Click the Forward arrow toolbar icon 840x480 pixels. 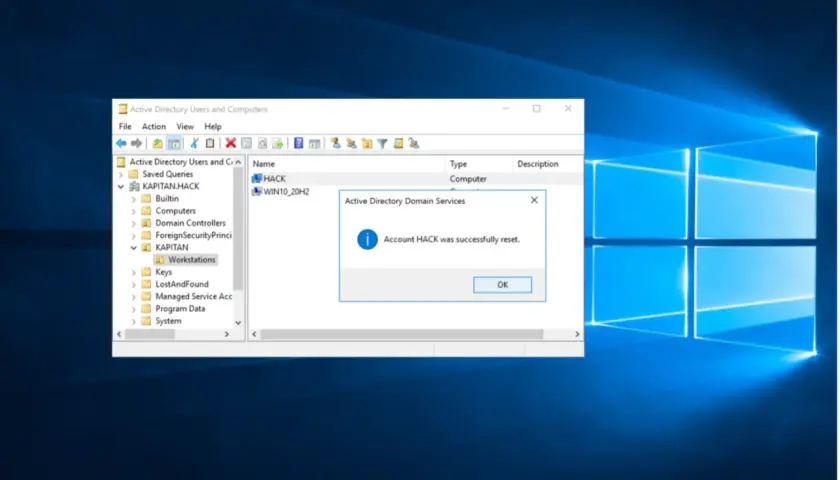pyautogui.click(x=137, y=143)
